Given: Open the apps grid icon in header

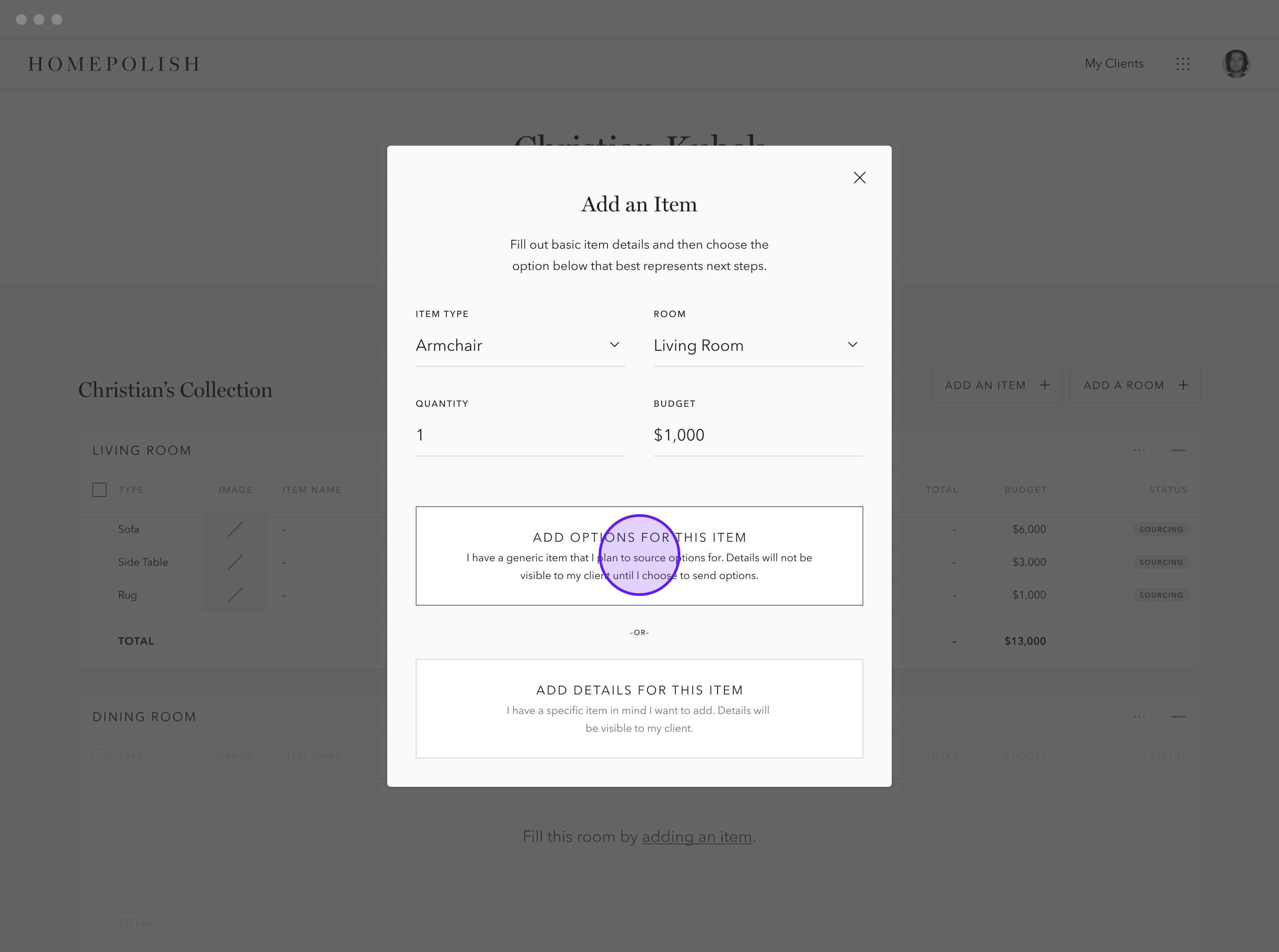Looking at the screenshot, I should [x=1183, y=64].
